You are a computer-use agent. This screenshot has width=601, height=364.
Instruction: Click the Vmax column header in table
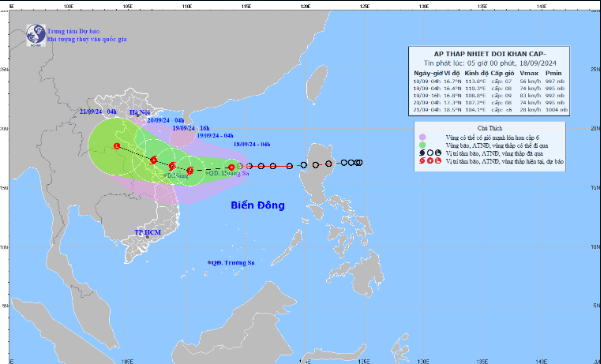(529, 73)
